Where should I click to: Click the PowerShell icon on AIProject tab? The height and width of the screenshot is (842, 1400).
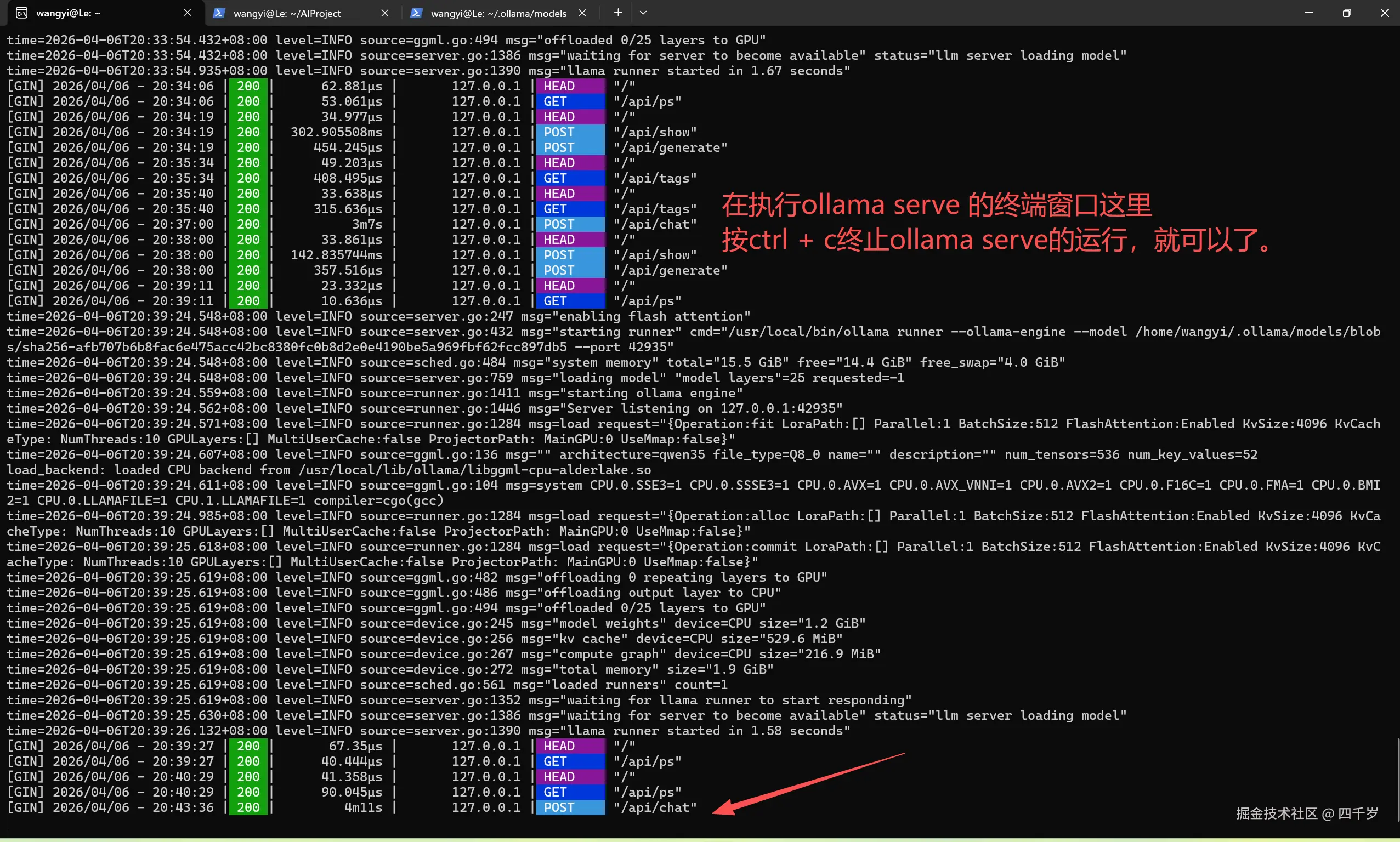[x=218, y=13]
